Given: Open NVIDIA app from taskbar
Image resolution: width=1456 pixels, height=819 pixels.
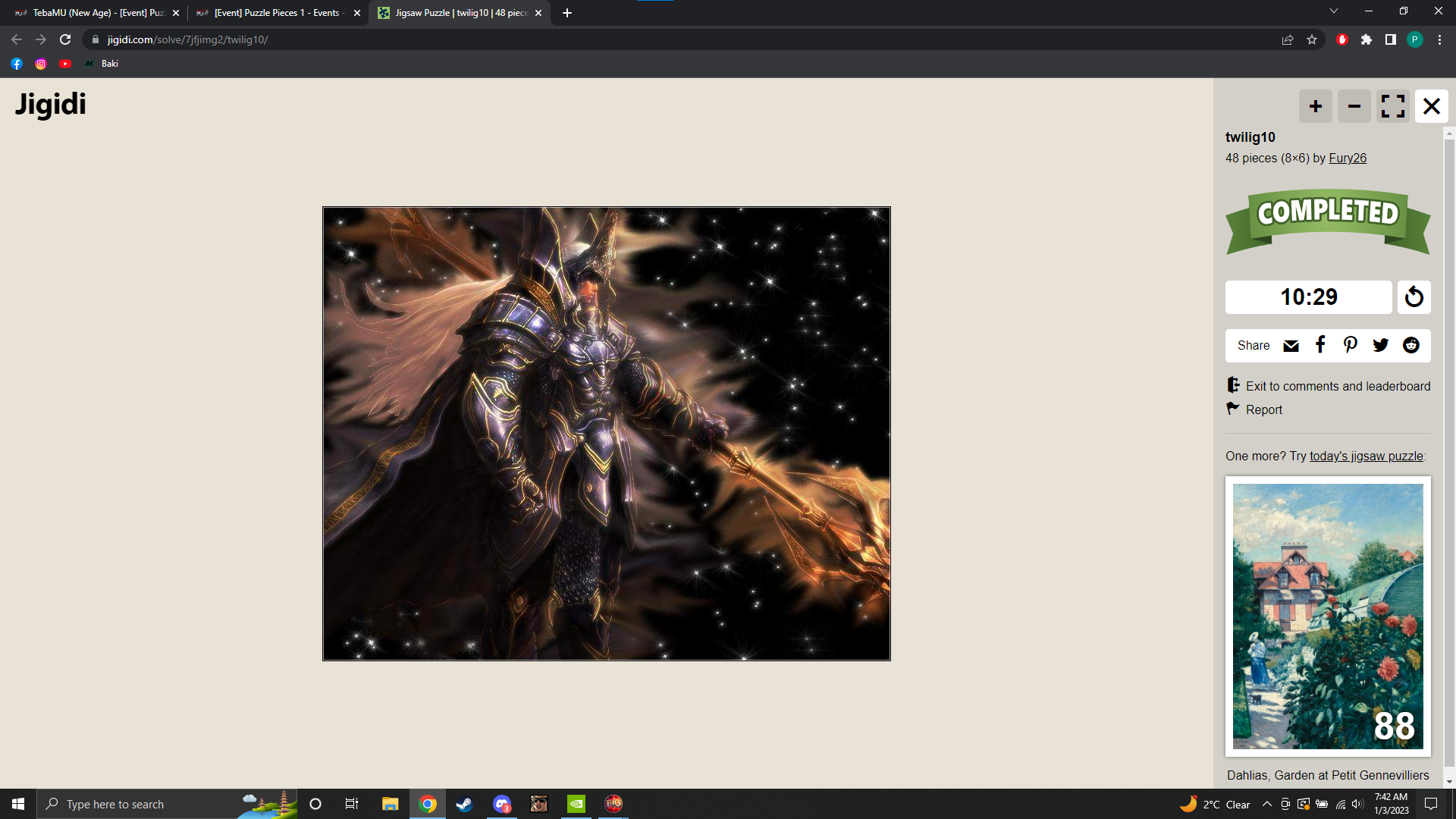Looking at the screenshot, I should click(x=576, y=804).
